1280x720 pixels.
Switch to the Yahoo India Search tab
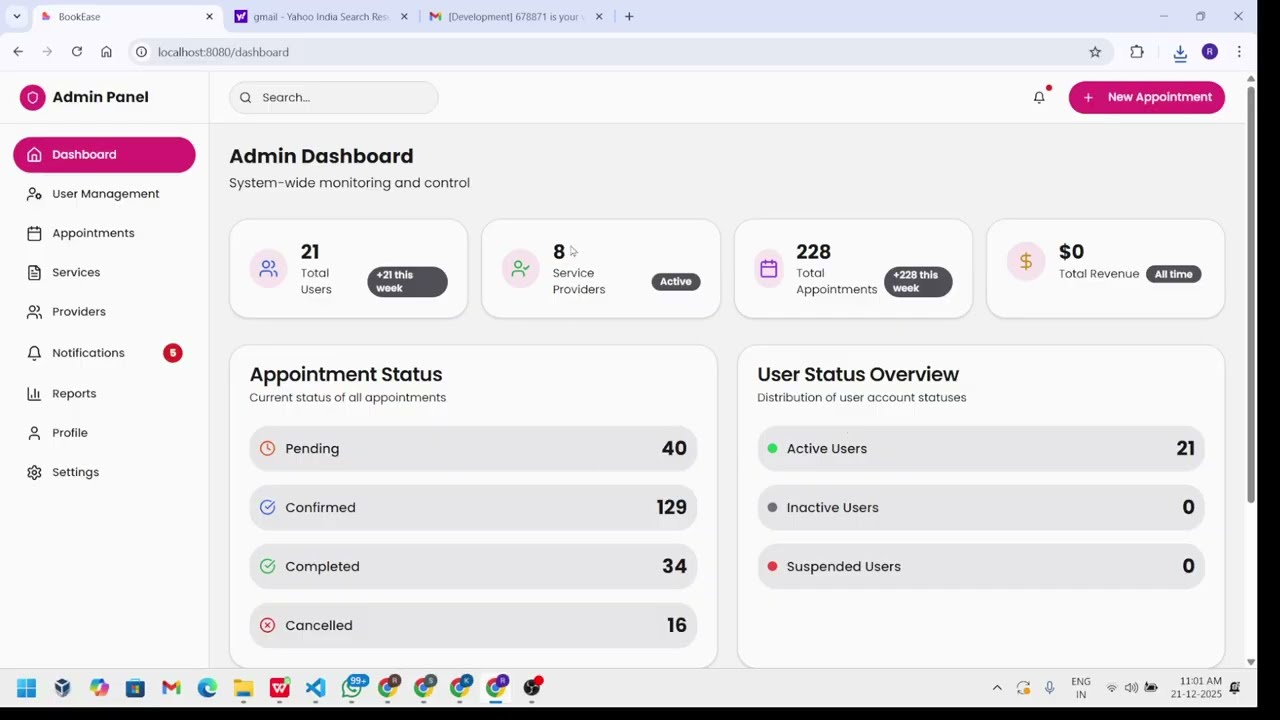320,17
